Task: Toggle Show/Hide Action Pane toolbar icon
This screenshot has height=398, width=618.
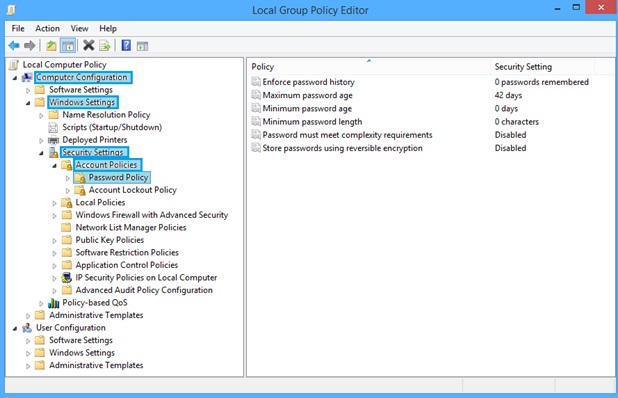Action: (x=142, y=46)
